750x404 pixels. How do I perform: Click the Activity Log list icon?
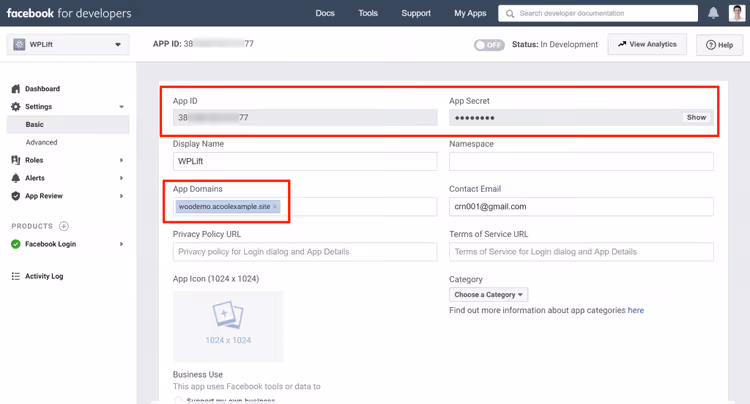(16, 276)
